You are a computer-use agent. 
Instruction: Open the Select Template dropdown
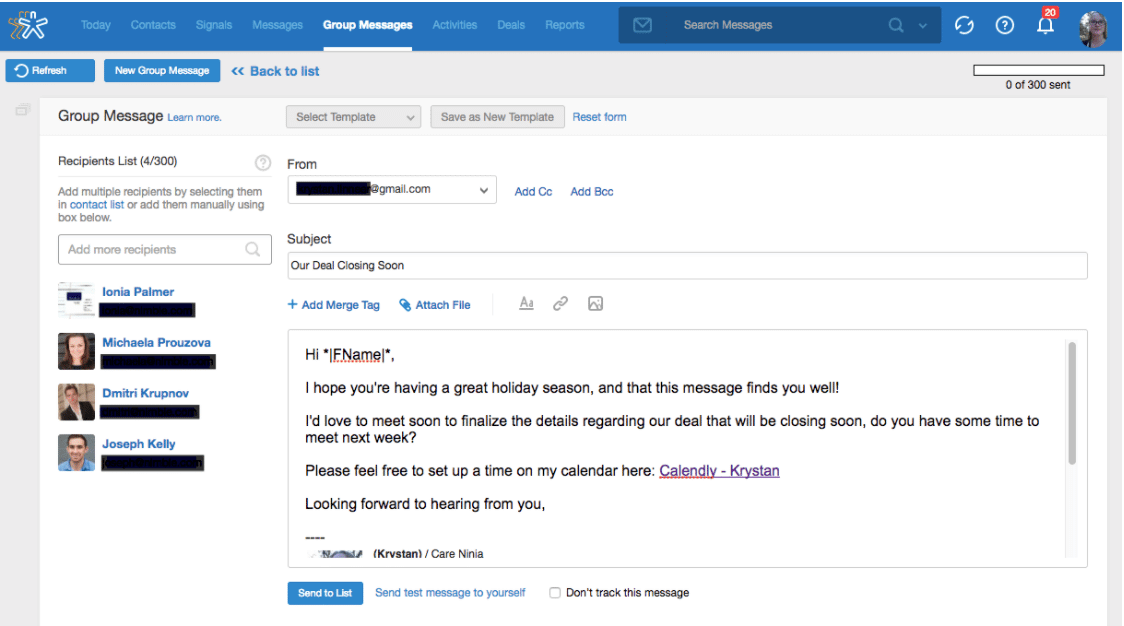click(354, 117)
